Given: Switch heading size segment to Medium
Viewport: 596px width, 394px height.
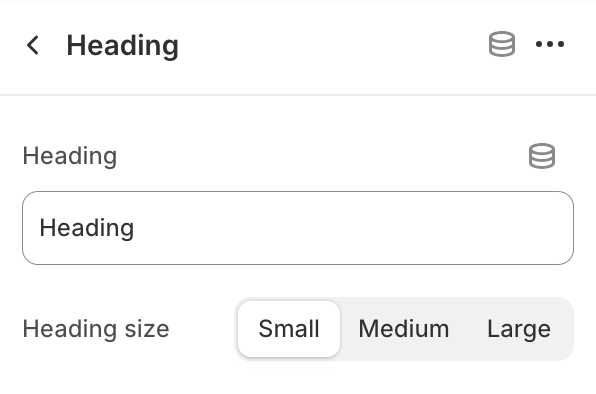Looking at the screenshot, I should click(x=404, y=329).
